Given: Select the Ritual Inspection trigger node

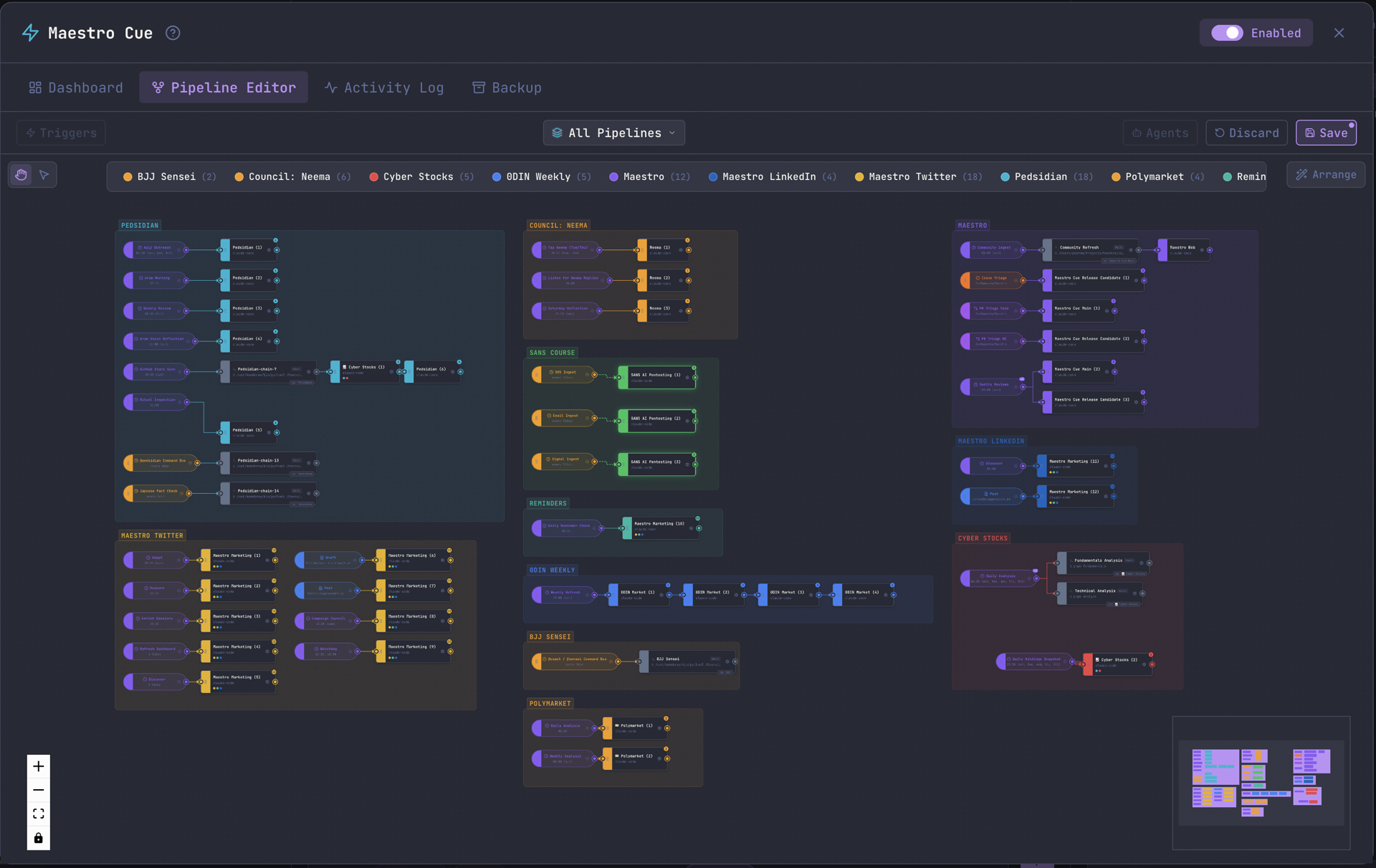Looking at the screenshot, I should 155,402.
